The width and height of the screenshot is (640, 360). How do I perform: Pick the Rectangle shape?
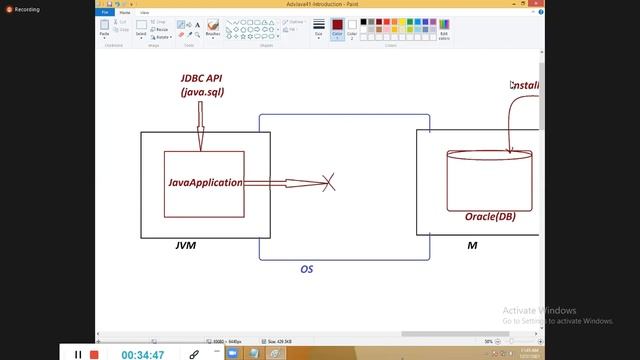[250, 22]
